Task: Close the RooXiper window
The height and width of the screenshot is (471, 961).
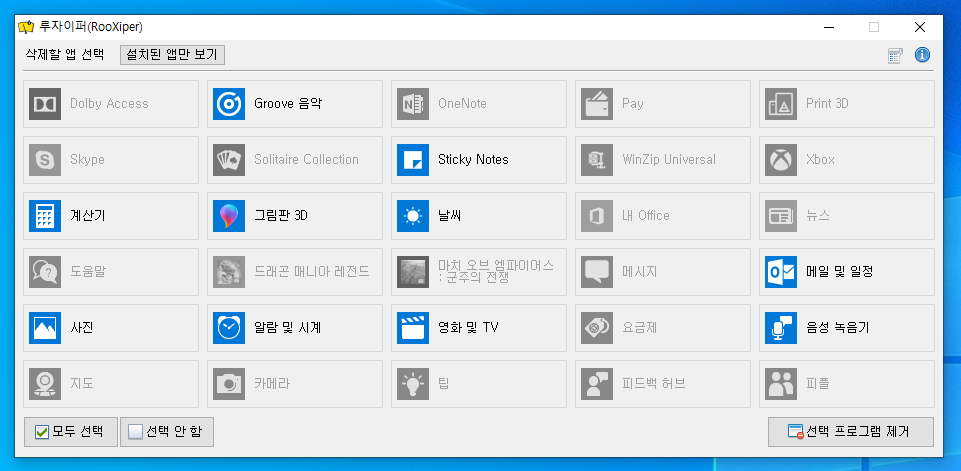Action: (919, 27)
